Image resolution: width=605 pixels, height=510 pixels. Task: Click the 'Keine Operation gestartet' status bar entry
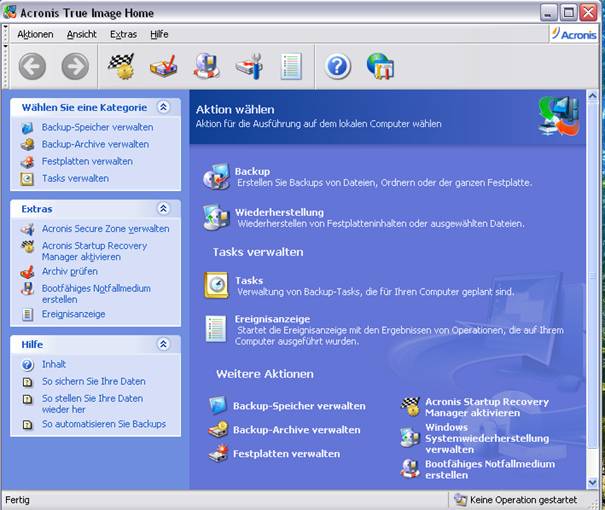(517, 500)
